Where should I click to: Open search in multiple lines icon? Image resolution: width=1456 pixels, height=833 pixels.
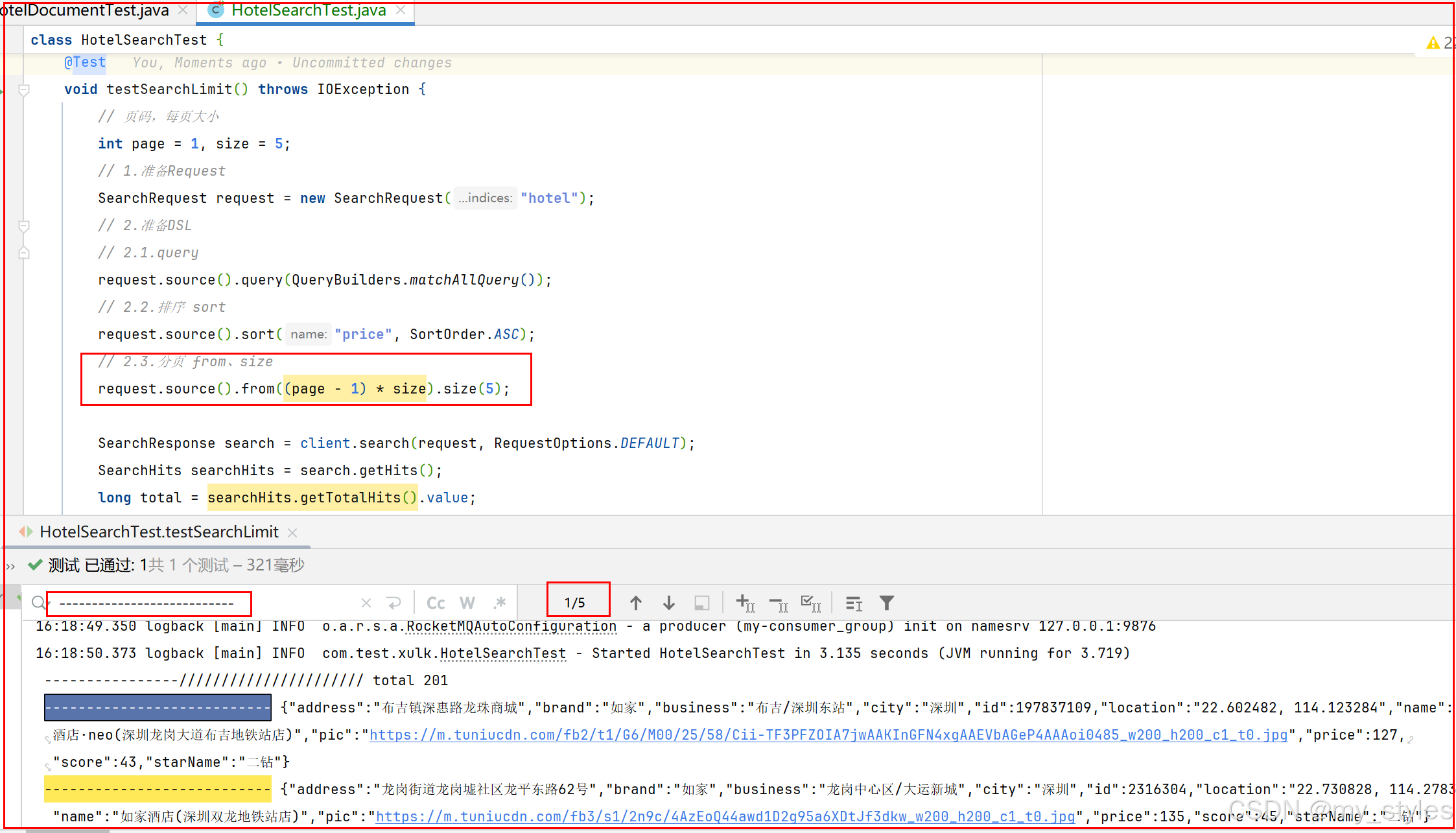pos(854,603)
